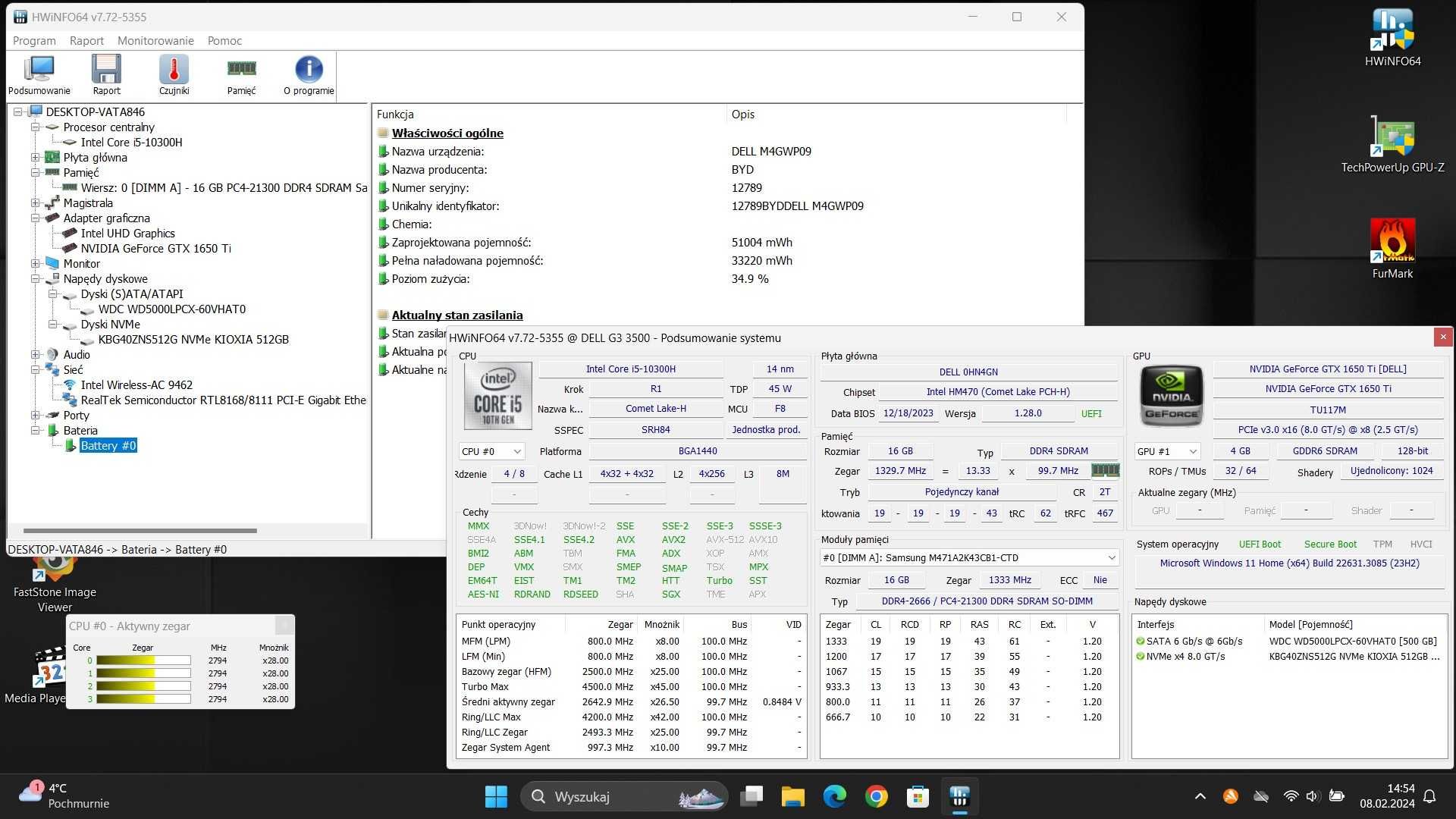Expand the Porty tree node
The width and height of the screenshot is (1456, 819).
click(35, 415)
